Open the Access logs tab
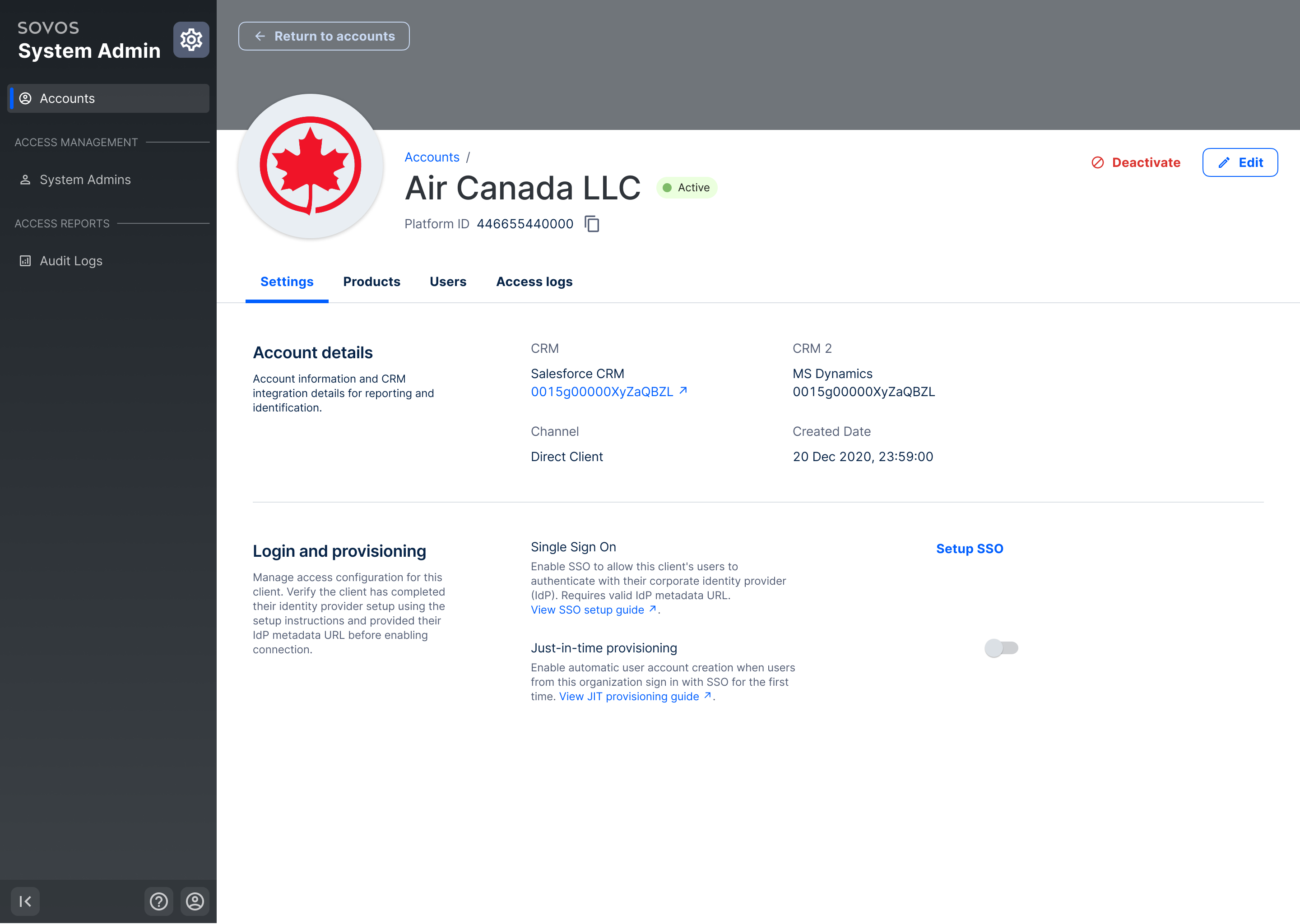Image resolution: width=1300 pixels, height=924 pixels. [x=534, y=282]
